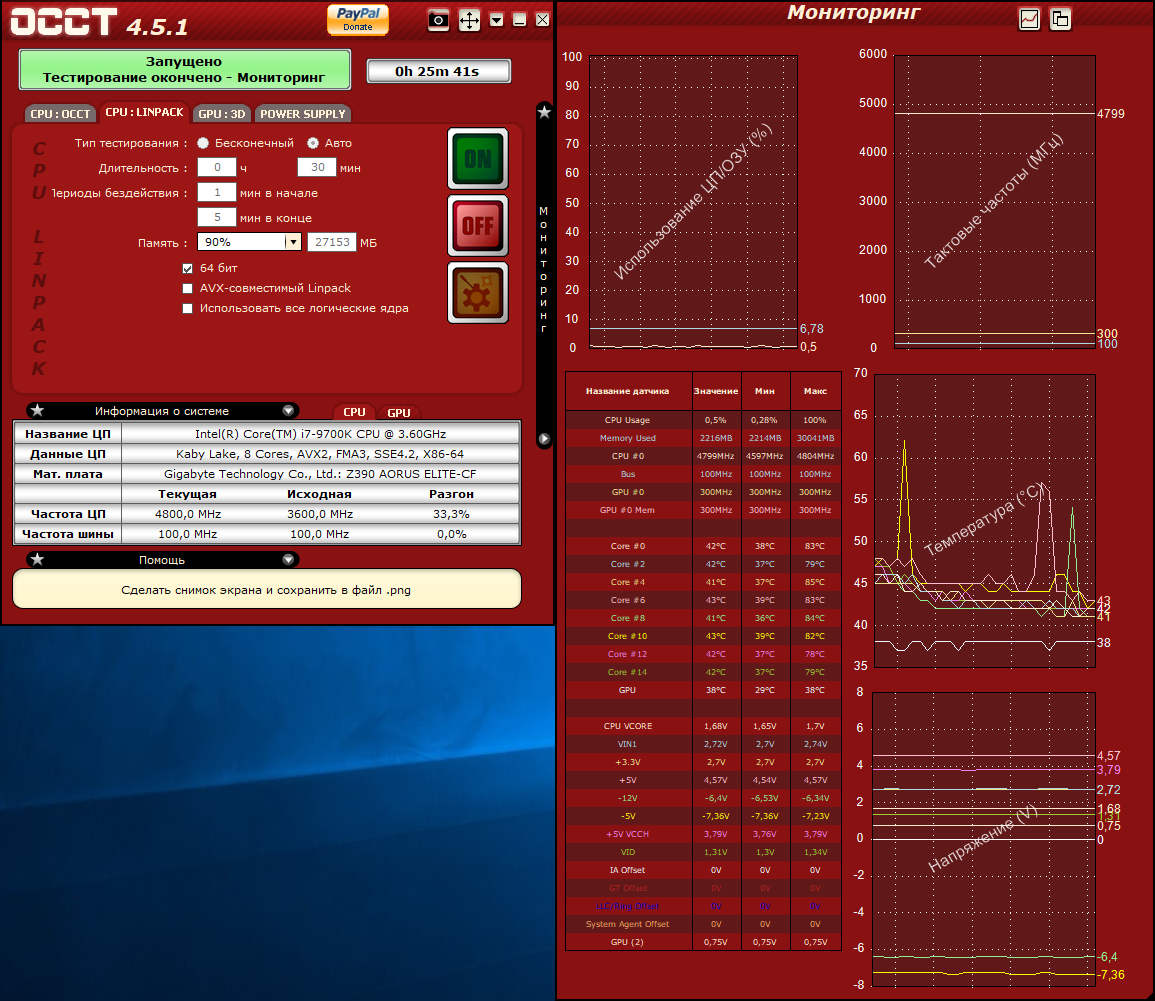Click the star above the Мониторинг vertical strip
1155x1001 pixels.
point(544,112)
